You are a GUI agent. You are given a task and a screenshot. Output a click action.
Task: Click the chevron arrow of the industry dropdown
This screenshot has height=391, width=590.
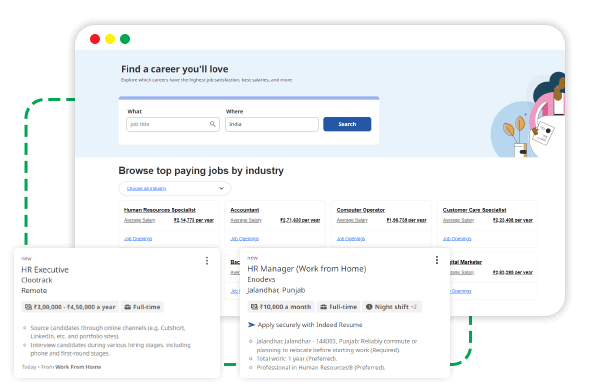222,188
